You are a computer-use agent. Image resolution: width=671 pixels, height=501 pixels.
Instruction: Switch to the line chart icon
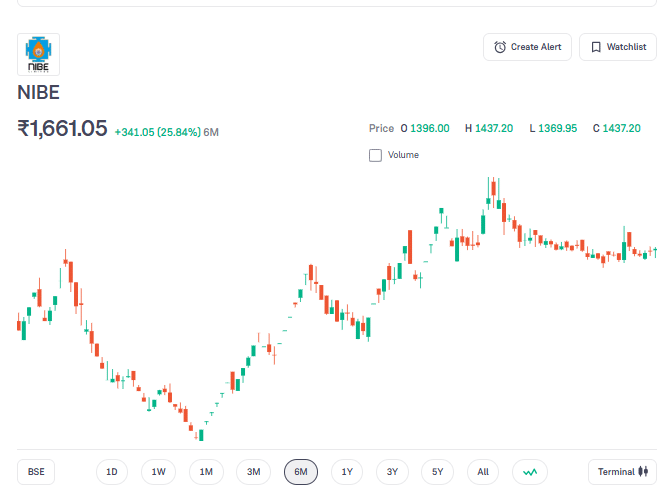click(x=529, y=472)
